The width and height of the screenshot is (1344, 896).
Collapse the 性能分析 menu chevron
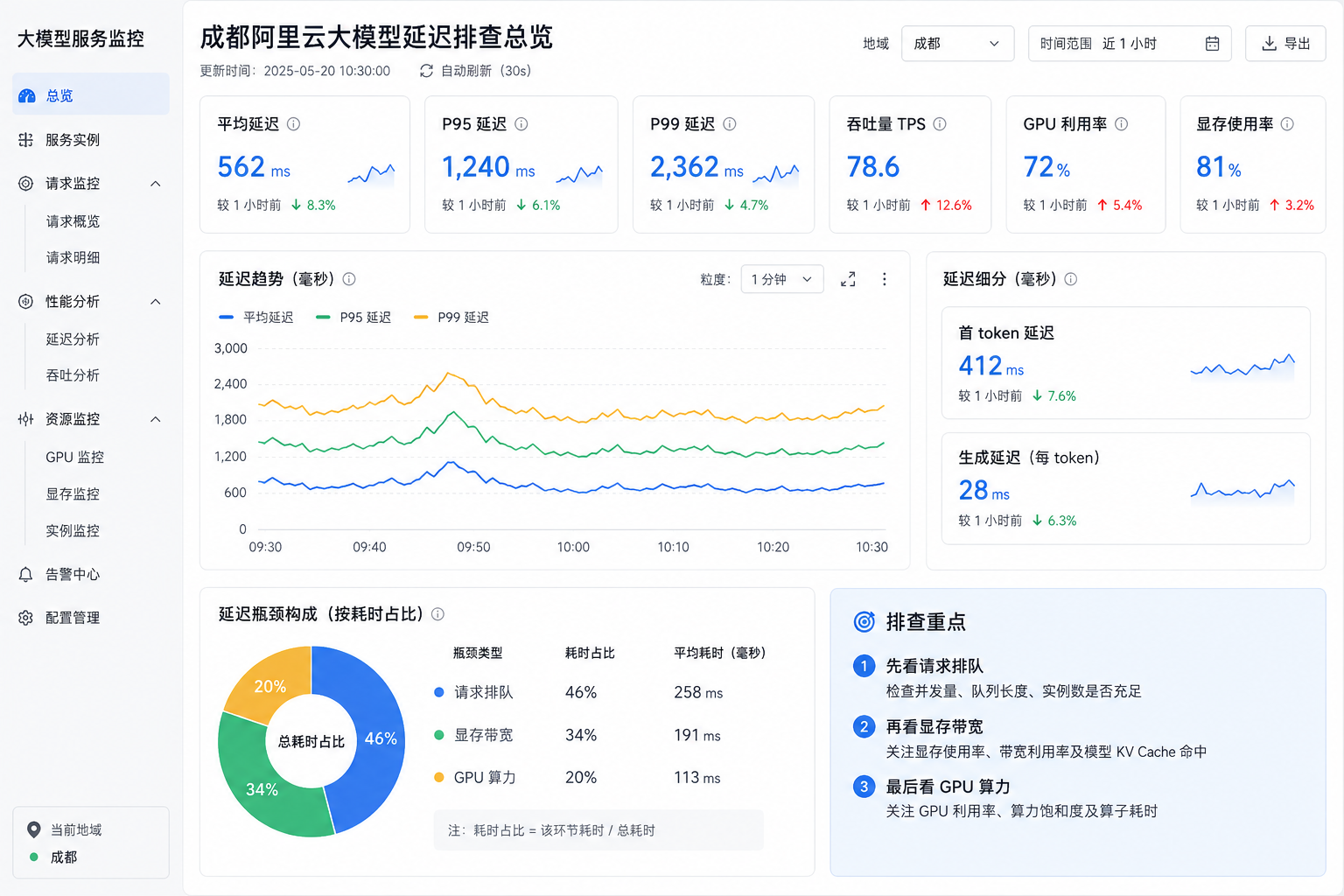pyautogui.click(x=156, y=302)
